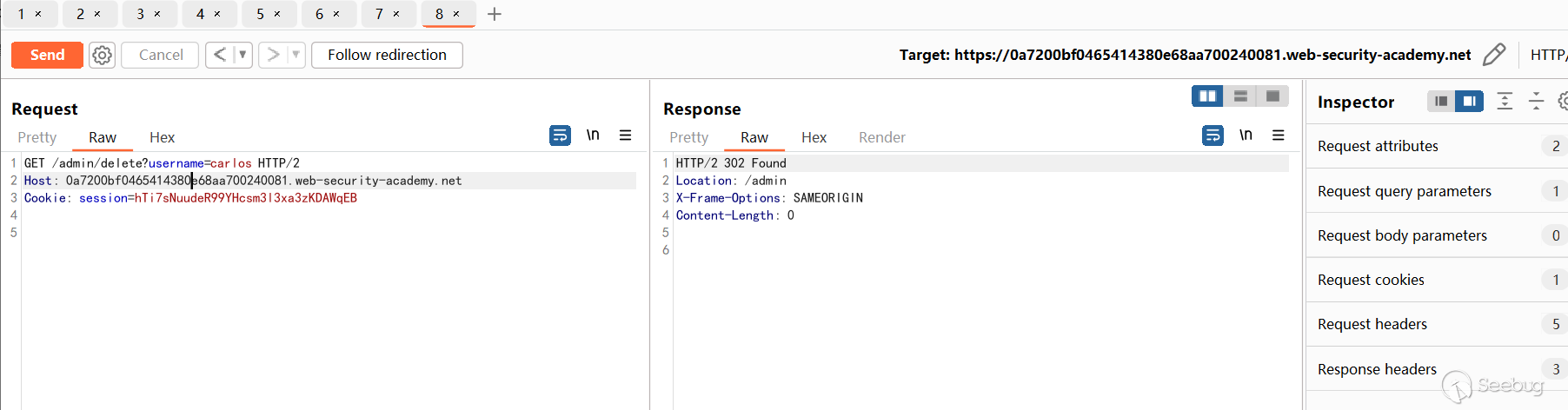Toggle non-printable characters in the Request panel
The width and height of the screenshot is (1568, 410).
593,136
